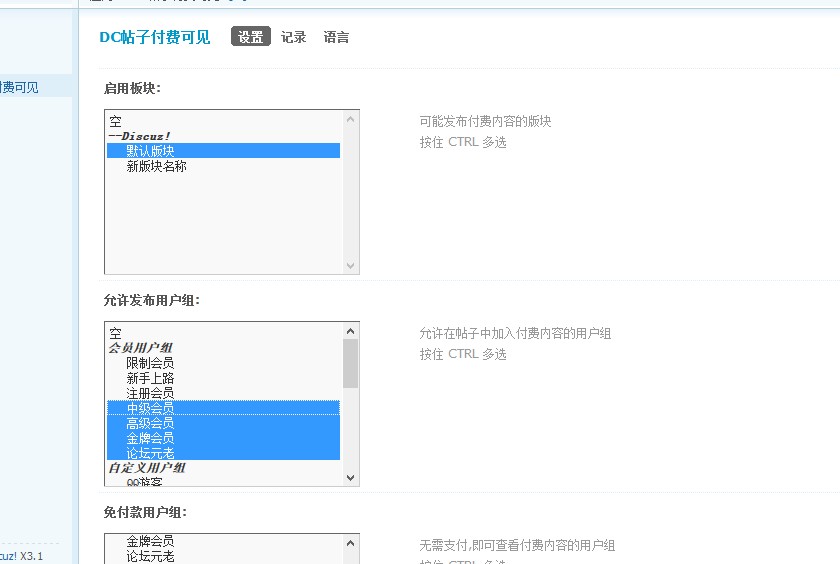Click the DC帖子付费可见 title
This screenshot has width=840, height=564.
click(x=155, y=37)
